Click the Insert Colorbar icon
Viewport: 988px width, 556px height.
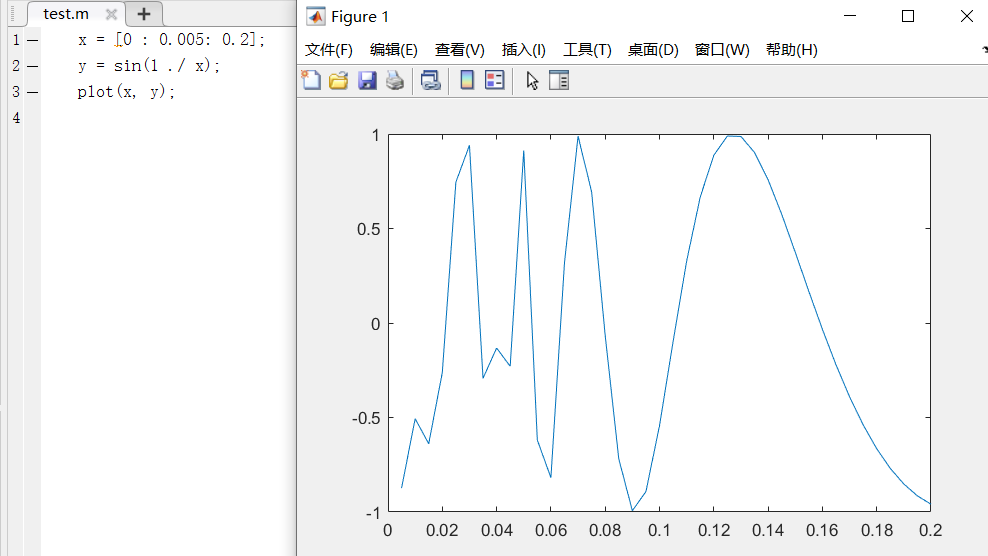click(x=467, y=80)
